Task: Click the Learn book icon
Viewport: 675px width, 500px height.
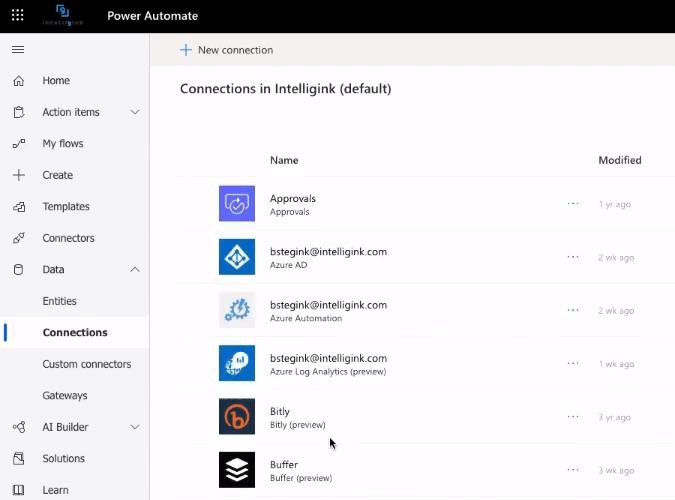Action: point(19,490)
